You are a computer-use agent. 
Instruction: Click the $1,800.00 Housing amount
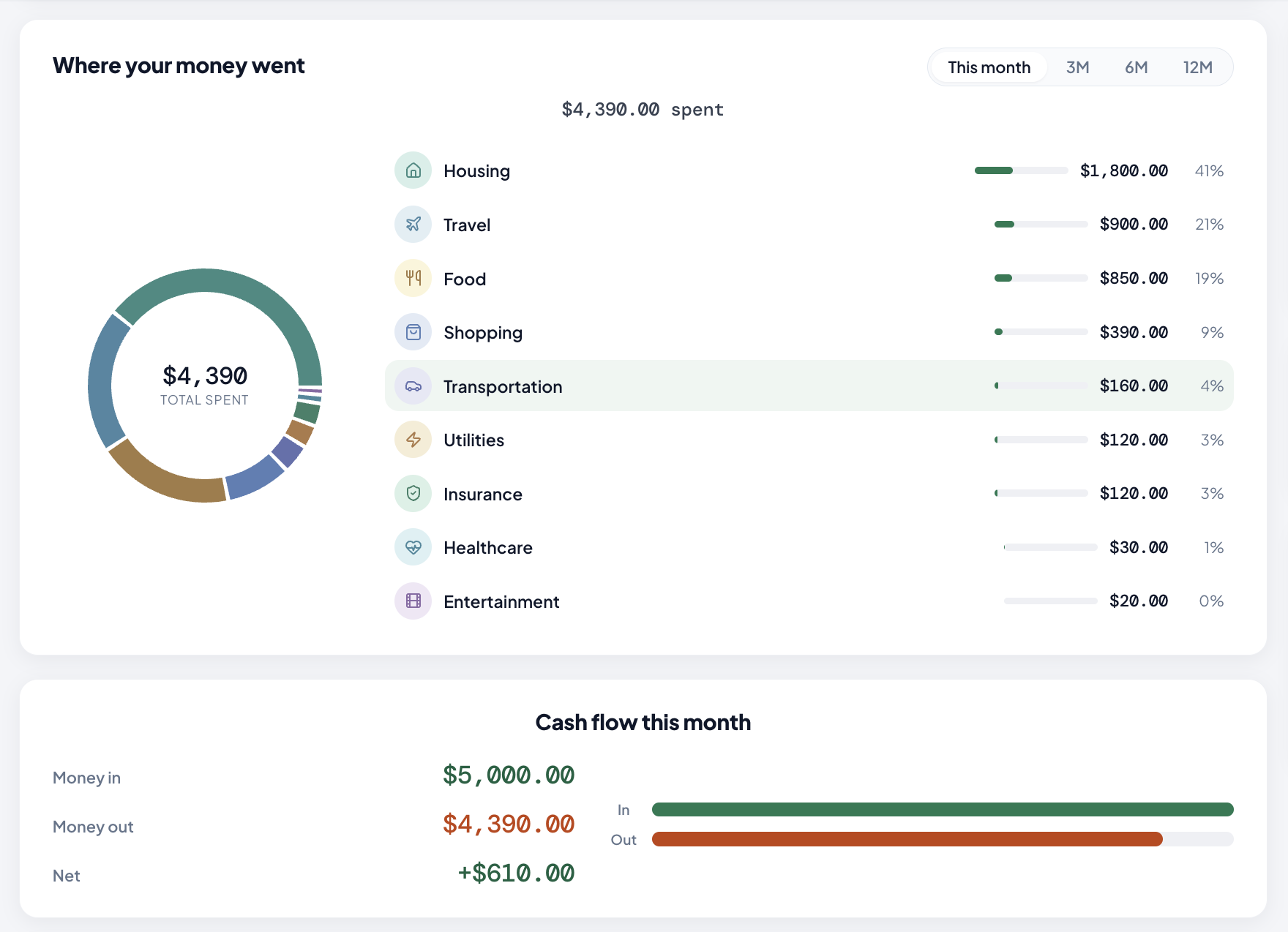tap(1123, 170)
